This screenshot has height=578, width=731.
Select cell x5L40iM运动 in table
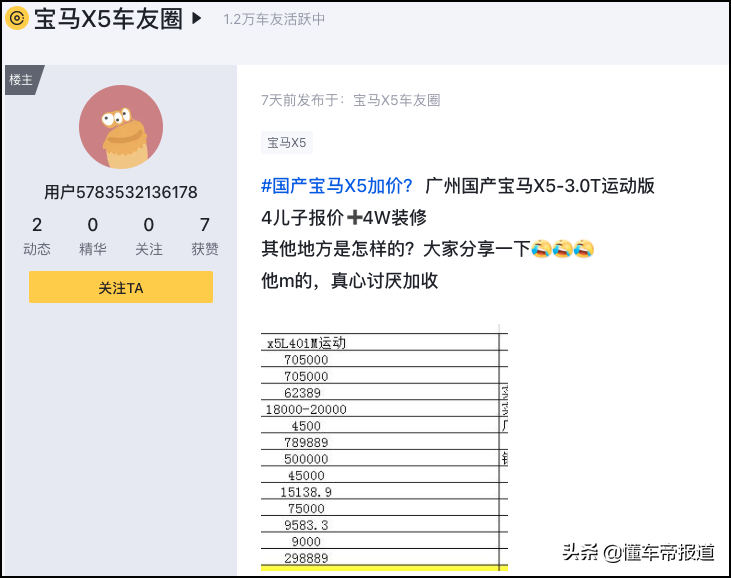(x=380, y=343)
